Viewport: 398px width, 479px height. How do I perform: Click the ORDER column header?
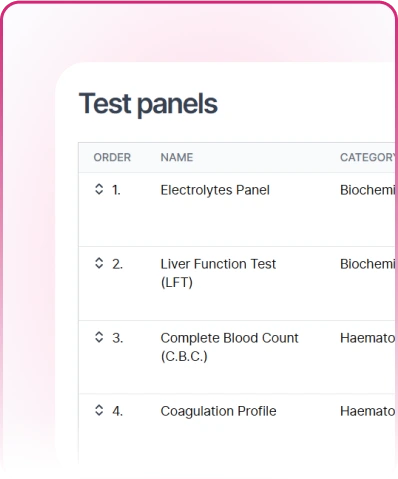pos(112,157)
